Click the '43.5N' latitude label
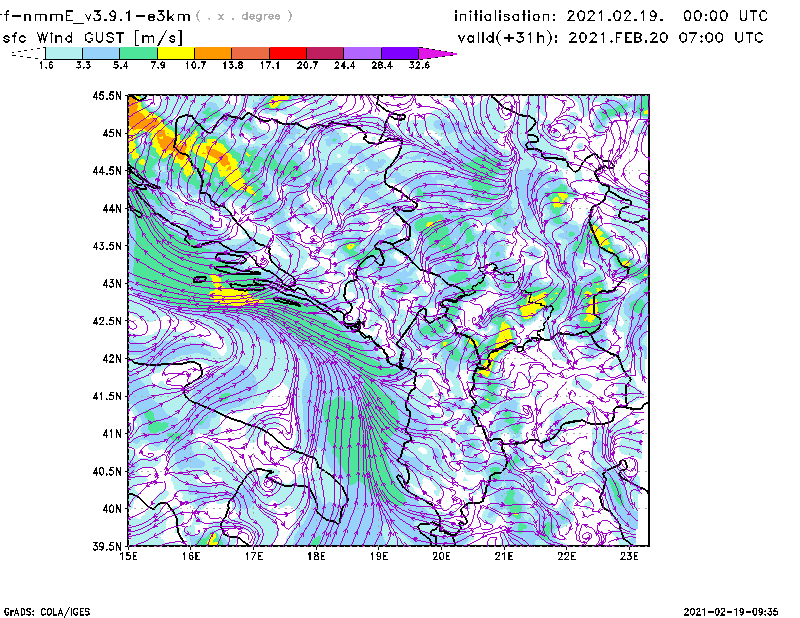 coord(107,245)
